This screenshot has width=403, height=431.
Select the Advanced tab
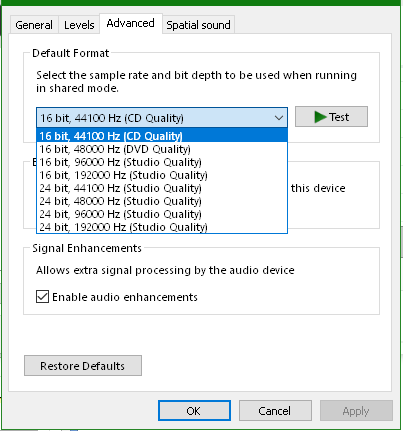(131, 23)
